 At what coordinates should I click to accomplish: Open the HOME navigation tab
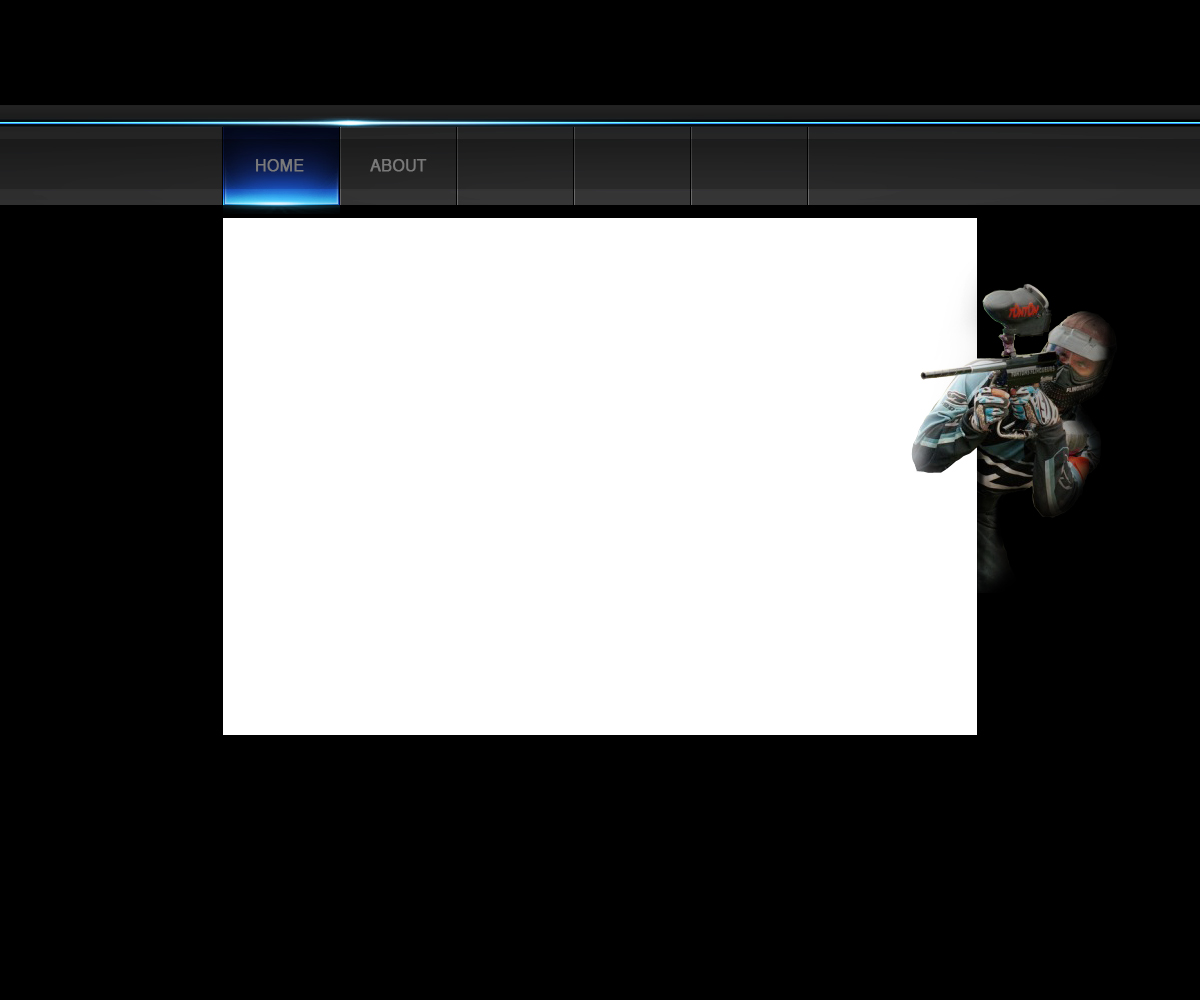coord(281,166)
